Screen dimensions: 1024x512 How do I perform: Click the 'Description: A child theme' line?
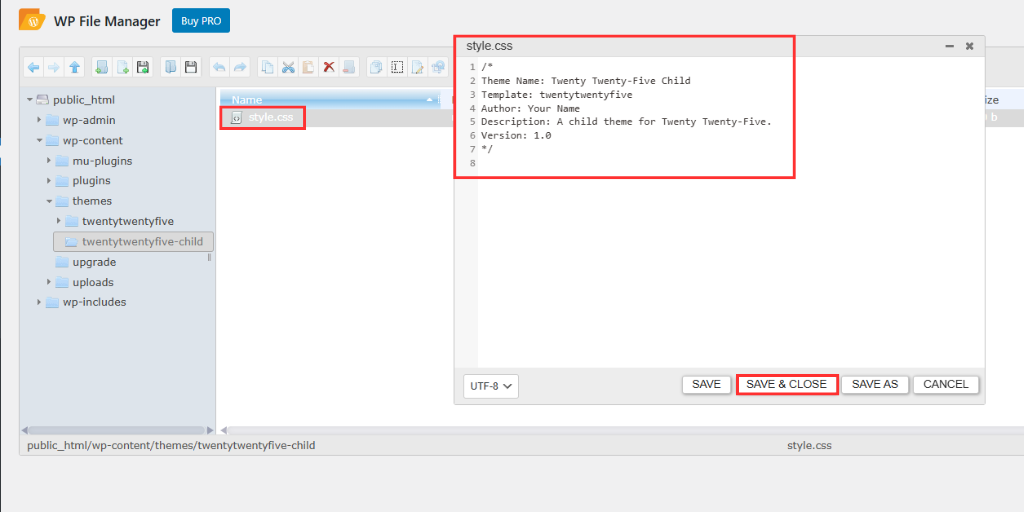coord(626,122)
